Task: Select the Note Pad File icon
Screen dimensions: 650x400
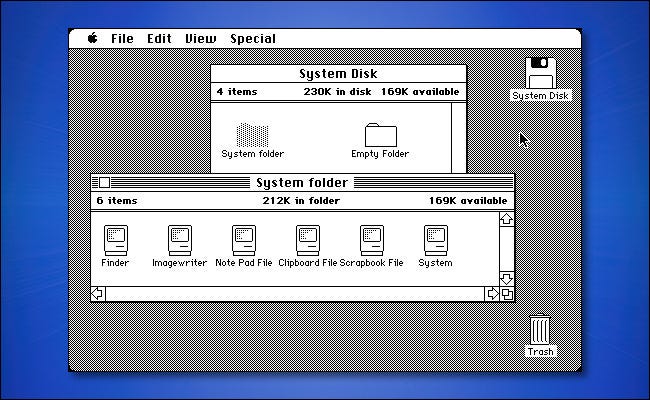Action: 243,240
